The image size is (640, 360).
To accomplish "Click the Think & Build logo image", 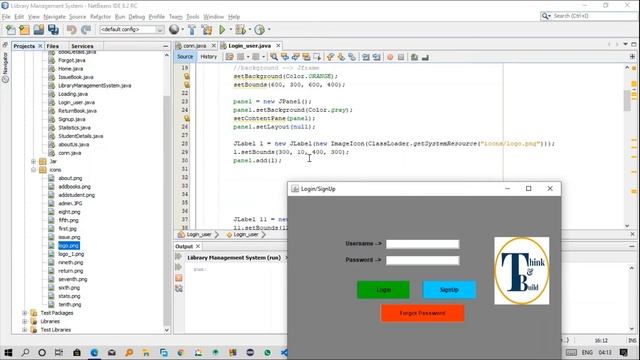I will (x=522, y=271).
